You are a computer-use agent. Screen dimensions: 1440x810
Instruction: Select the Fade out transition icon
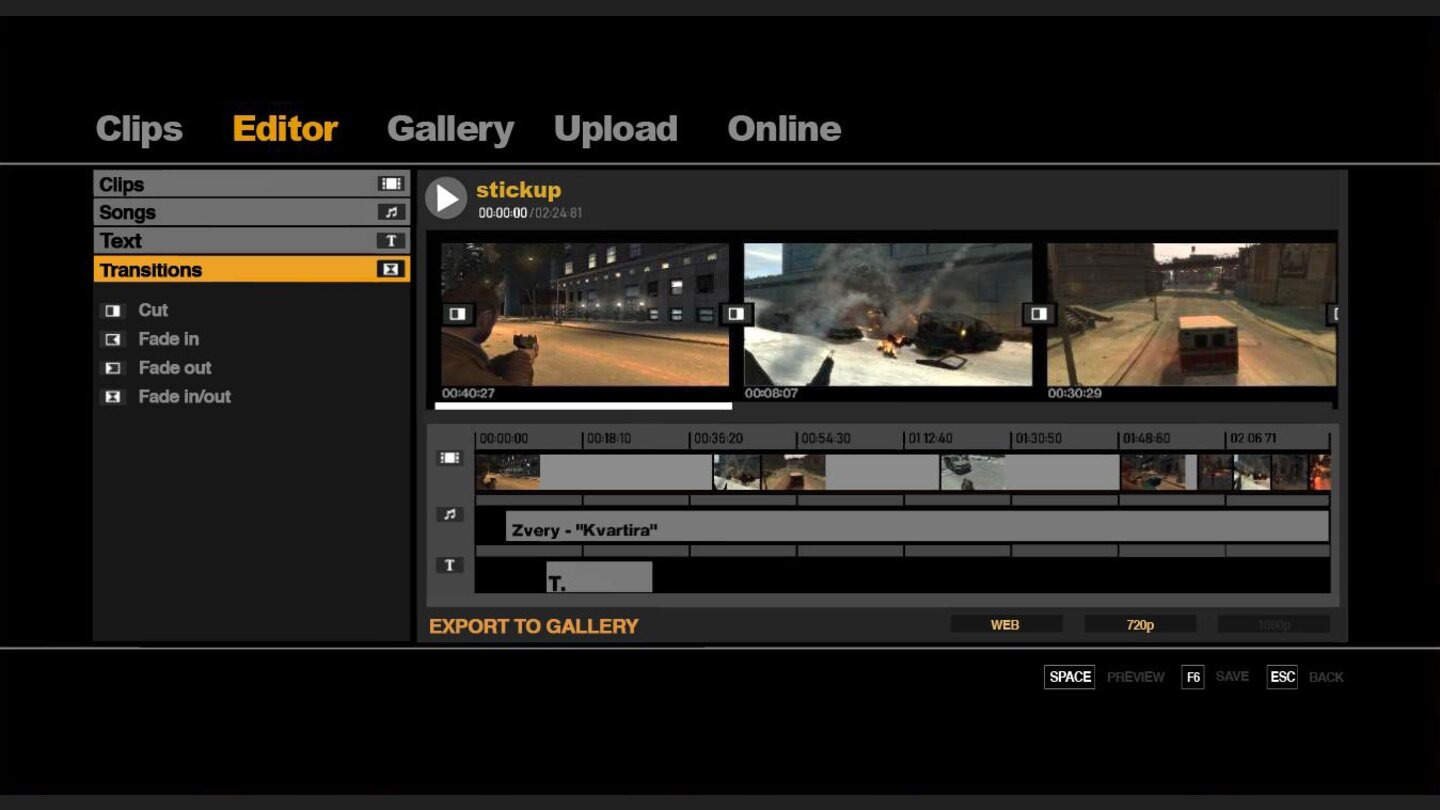(x=113, y=368)
